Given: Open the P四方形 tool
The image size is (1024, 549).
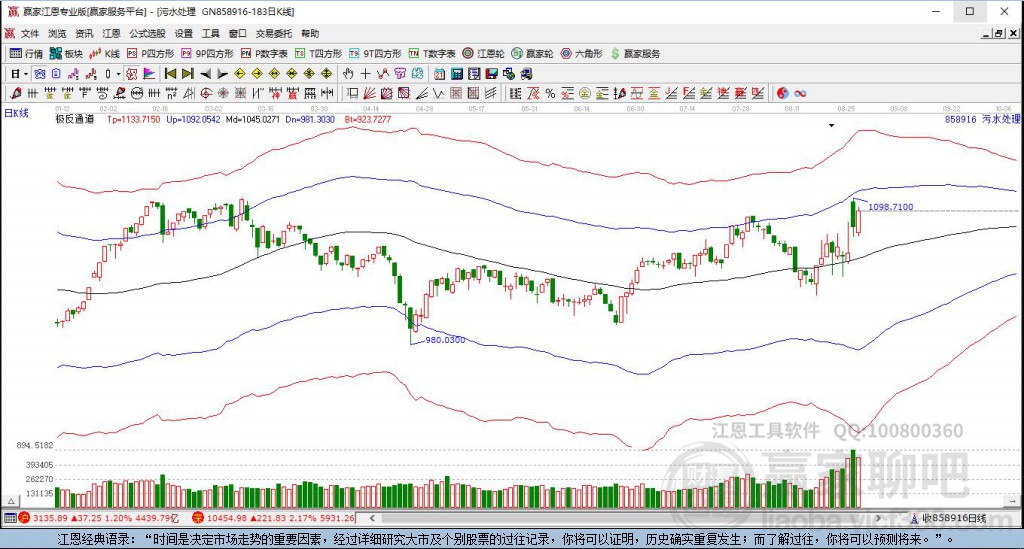Looking at the screenshot, I should [150, 54].
